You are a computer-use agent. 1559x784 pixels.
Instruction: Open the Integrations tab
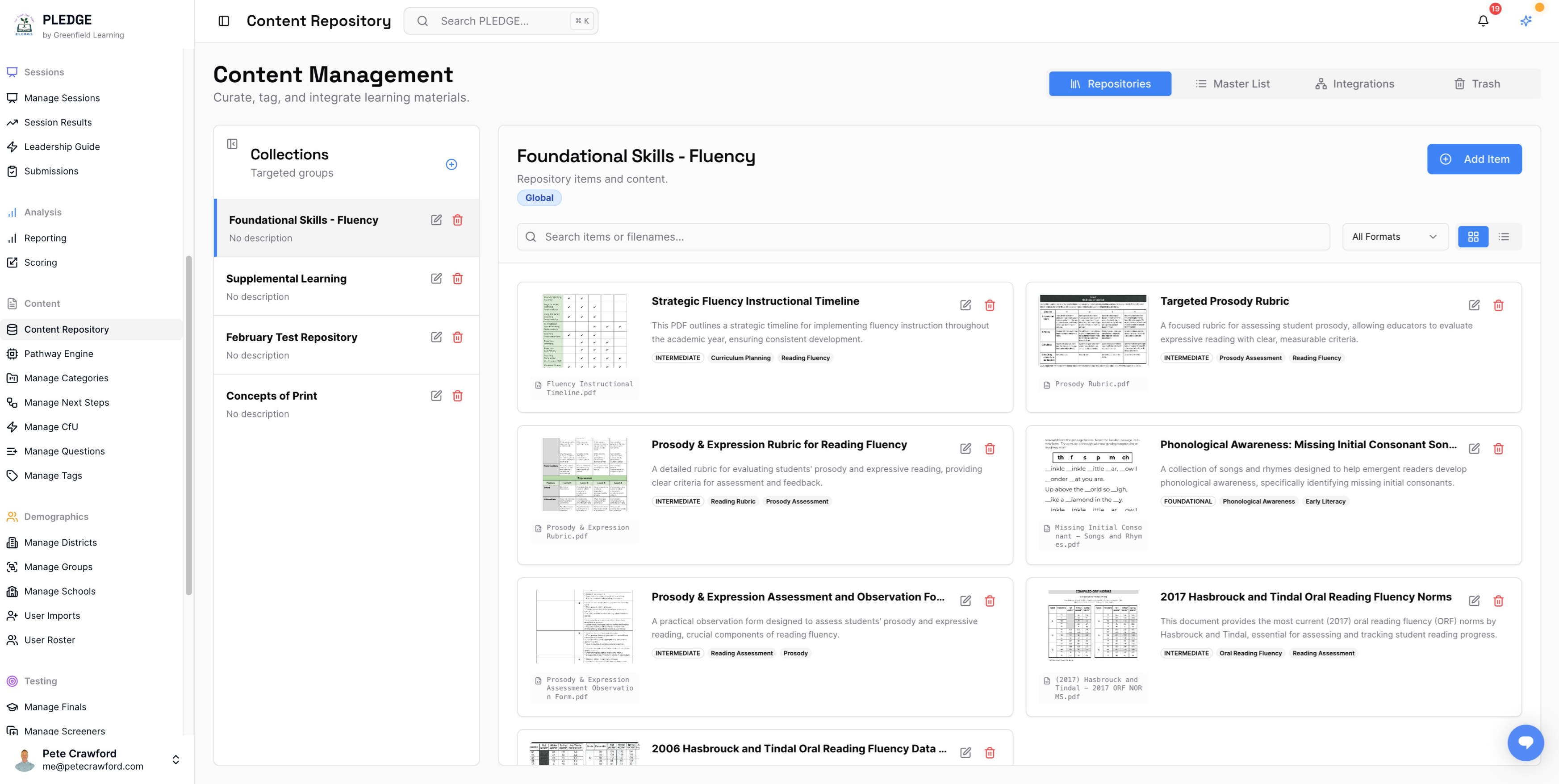(1354, 83)
